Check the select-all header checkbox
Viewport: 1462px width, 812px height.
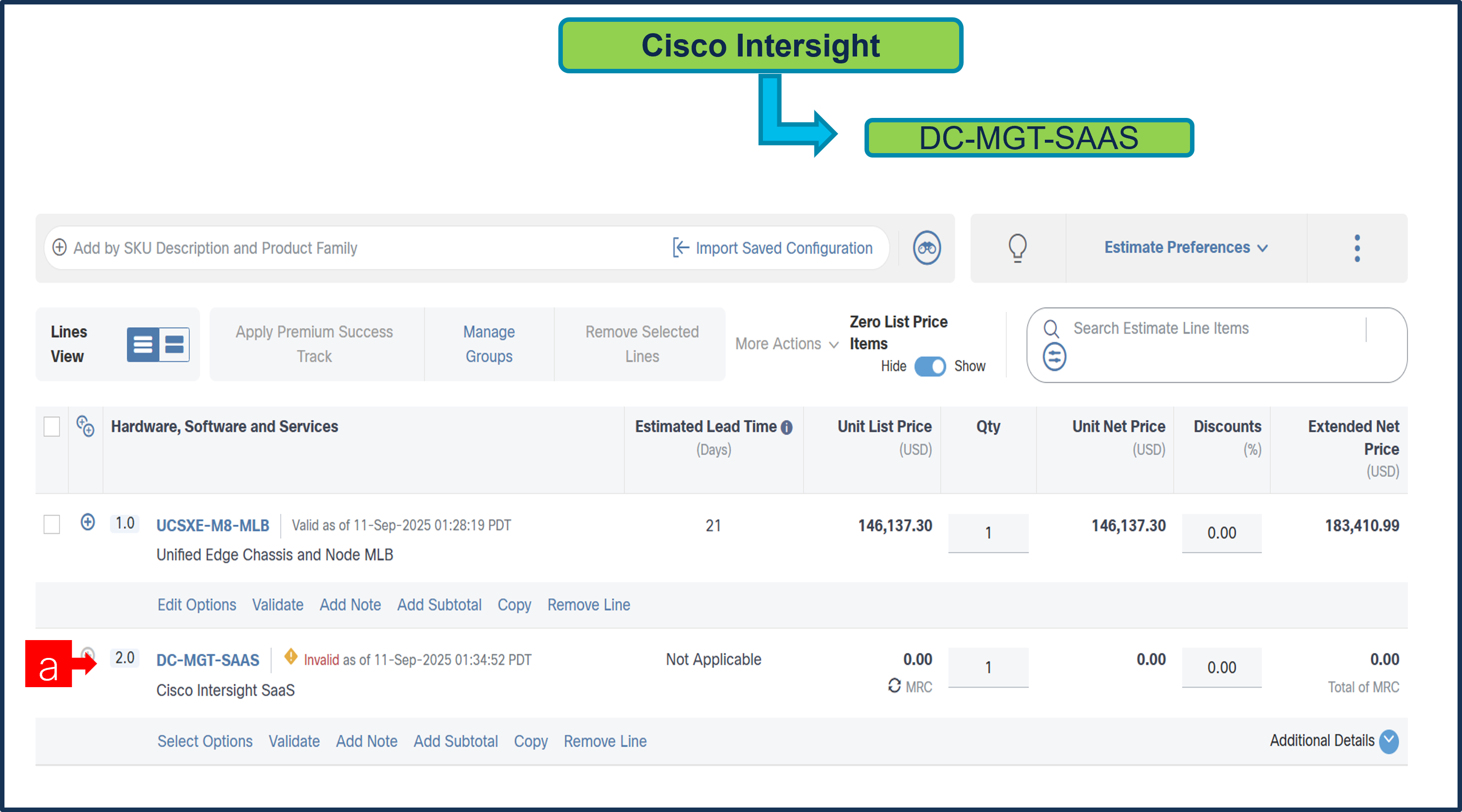coord(52,426)
